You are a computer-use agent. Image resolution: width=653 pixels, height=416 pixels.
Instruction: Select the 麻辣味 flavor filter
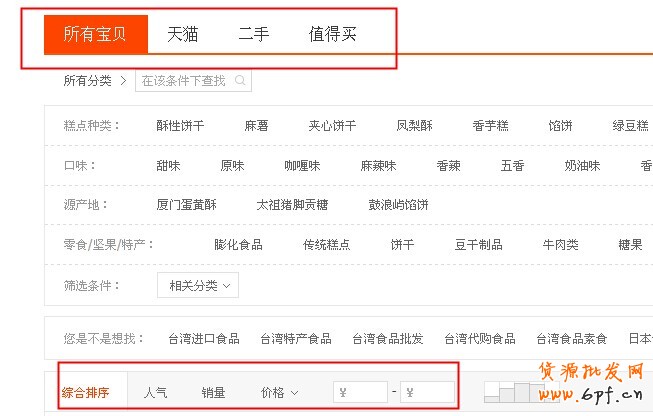378,166
